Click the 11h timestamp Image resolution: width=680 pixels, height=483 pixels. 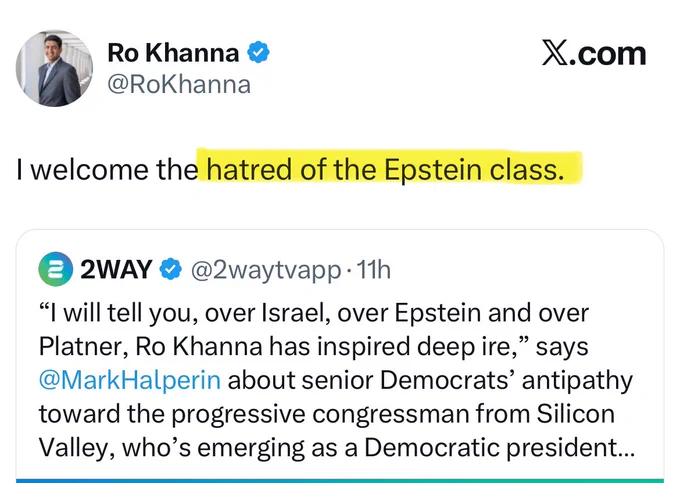pos(373,270)
